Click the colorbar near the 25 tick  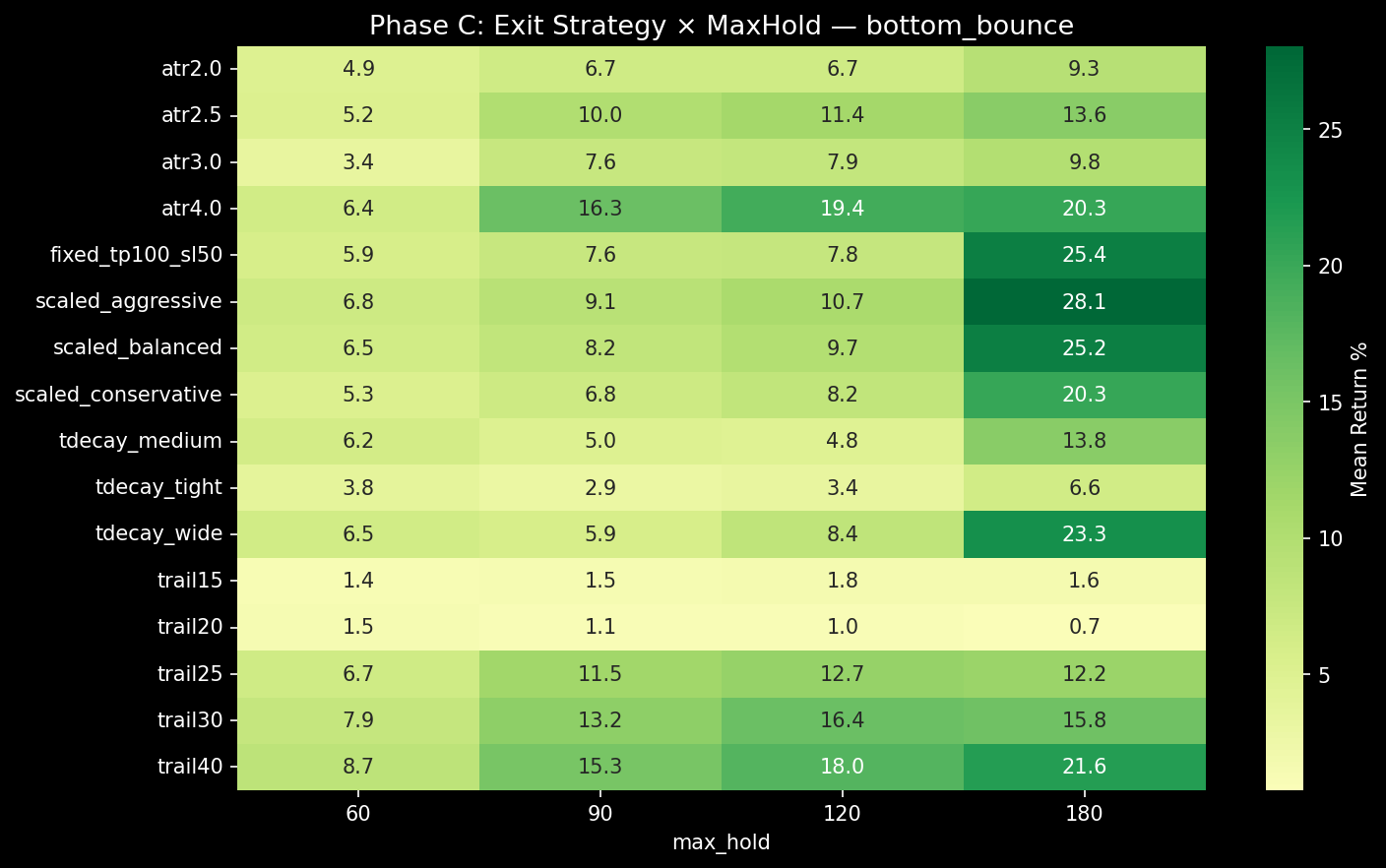[1284, 131]
